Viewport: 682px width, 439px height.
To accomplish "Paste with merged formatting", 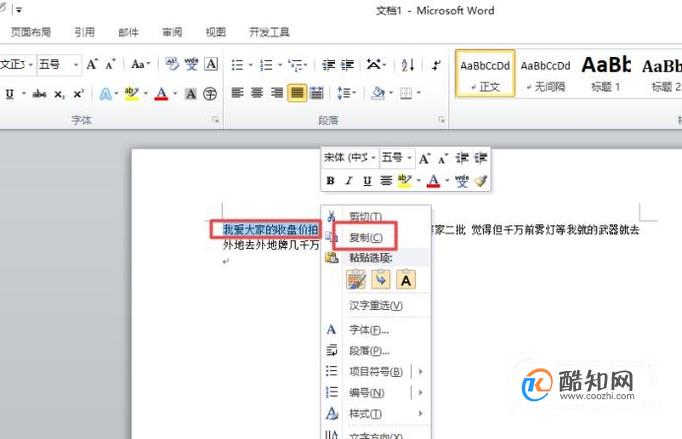I will click(381, 279).
